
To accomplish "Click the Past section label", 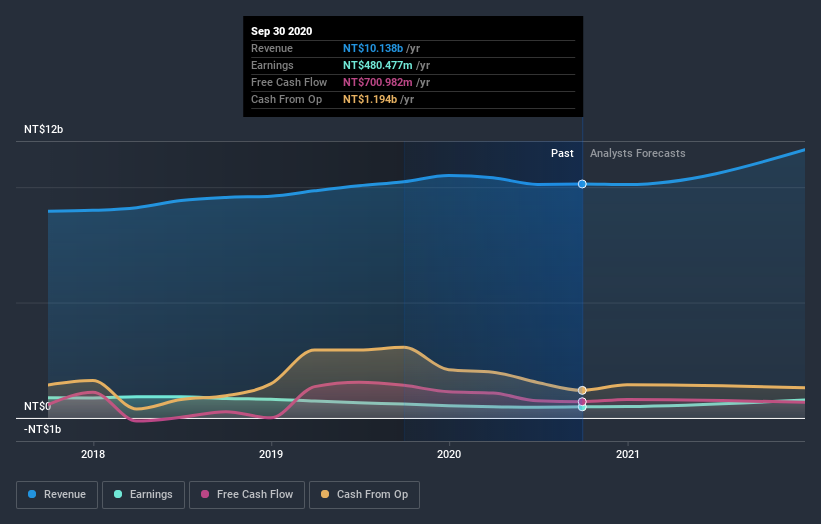I will (562, 153).
